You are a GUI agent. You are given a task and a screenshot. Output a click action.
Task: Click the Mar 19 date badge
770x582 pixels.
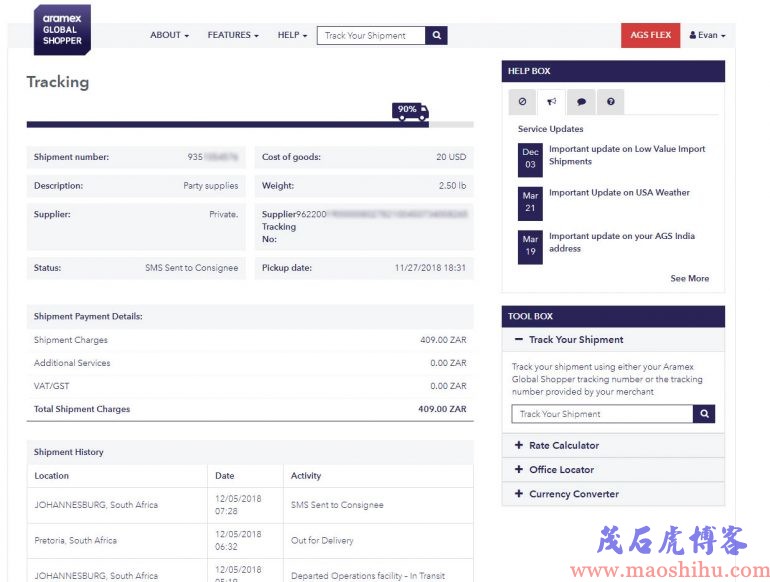pyautogui.click(x=530, y=247)
